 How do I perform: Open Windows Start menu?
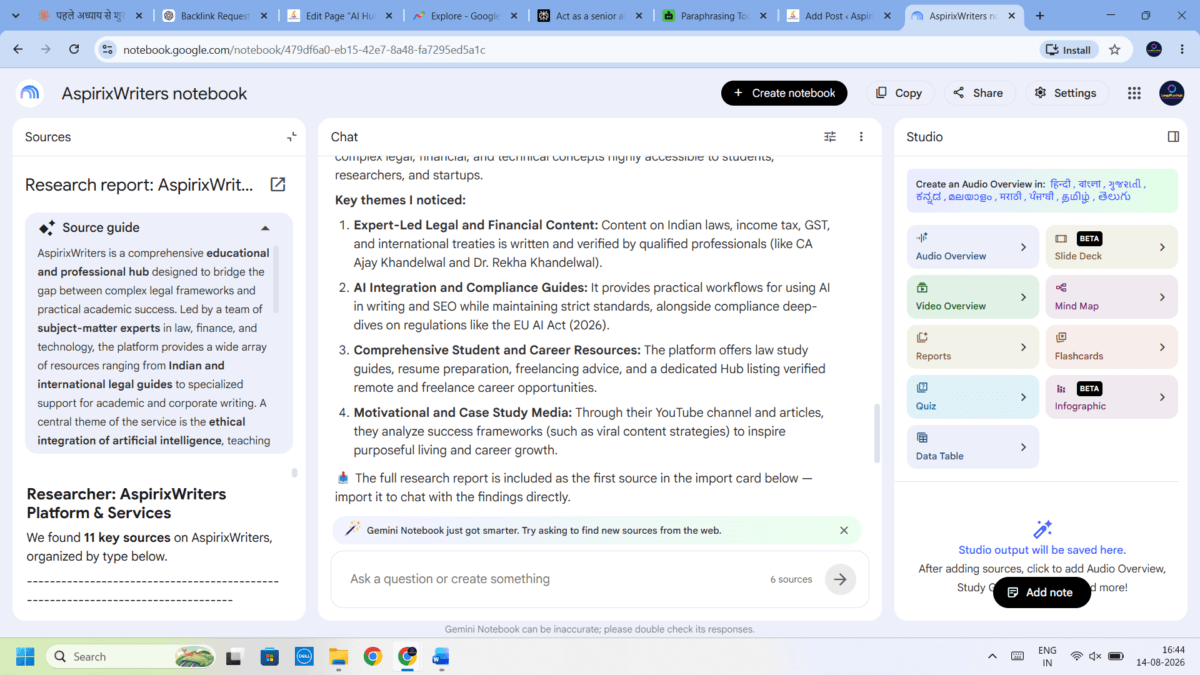[x=25, y=656]
